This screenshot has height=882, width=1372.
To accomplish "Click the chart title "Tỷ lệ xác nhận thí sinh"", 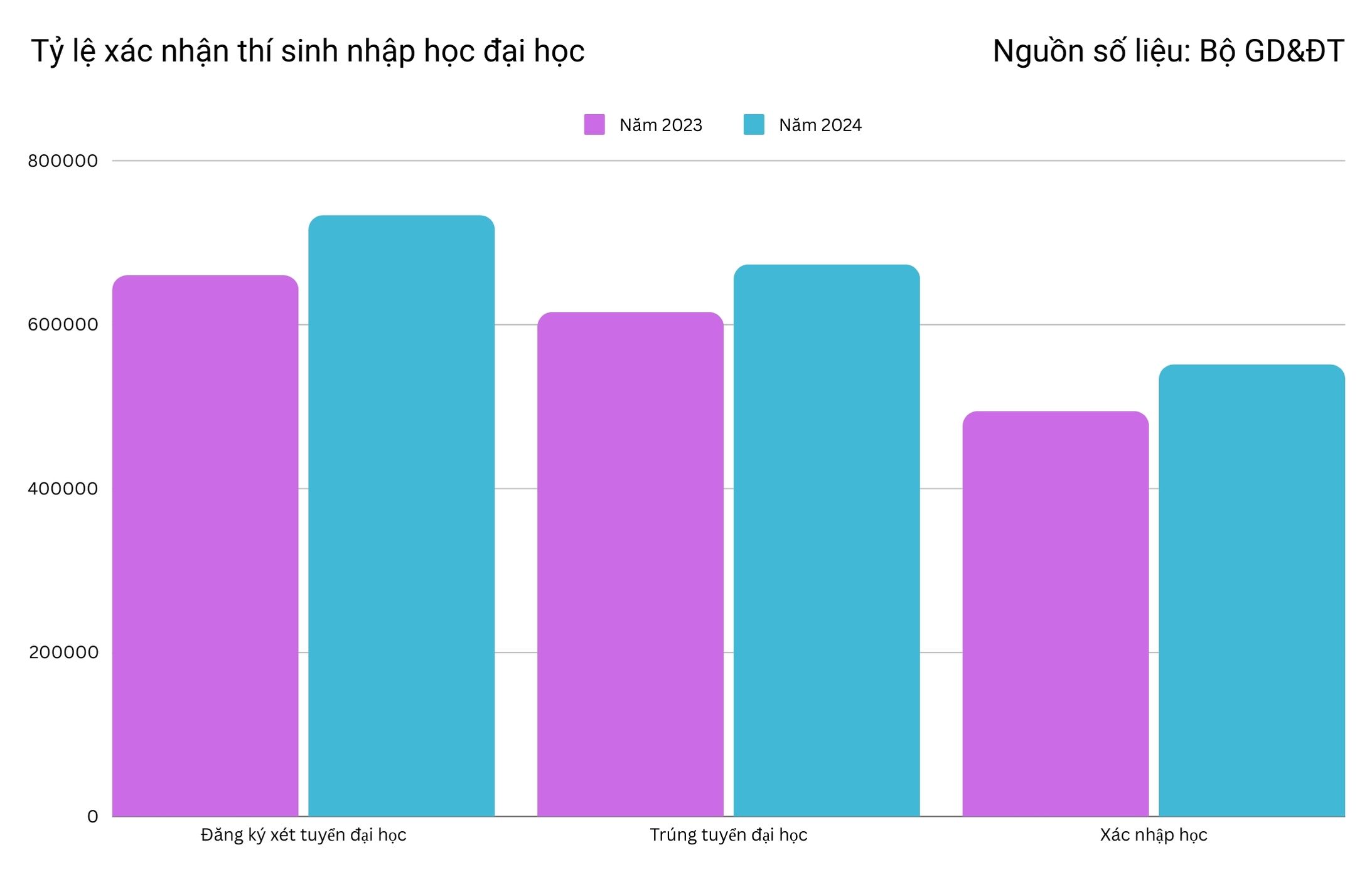I will point(308,51).
